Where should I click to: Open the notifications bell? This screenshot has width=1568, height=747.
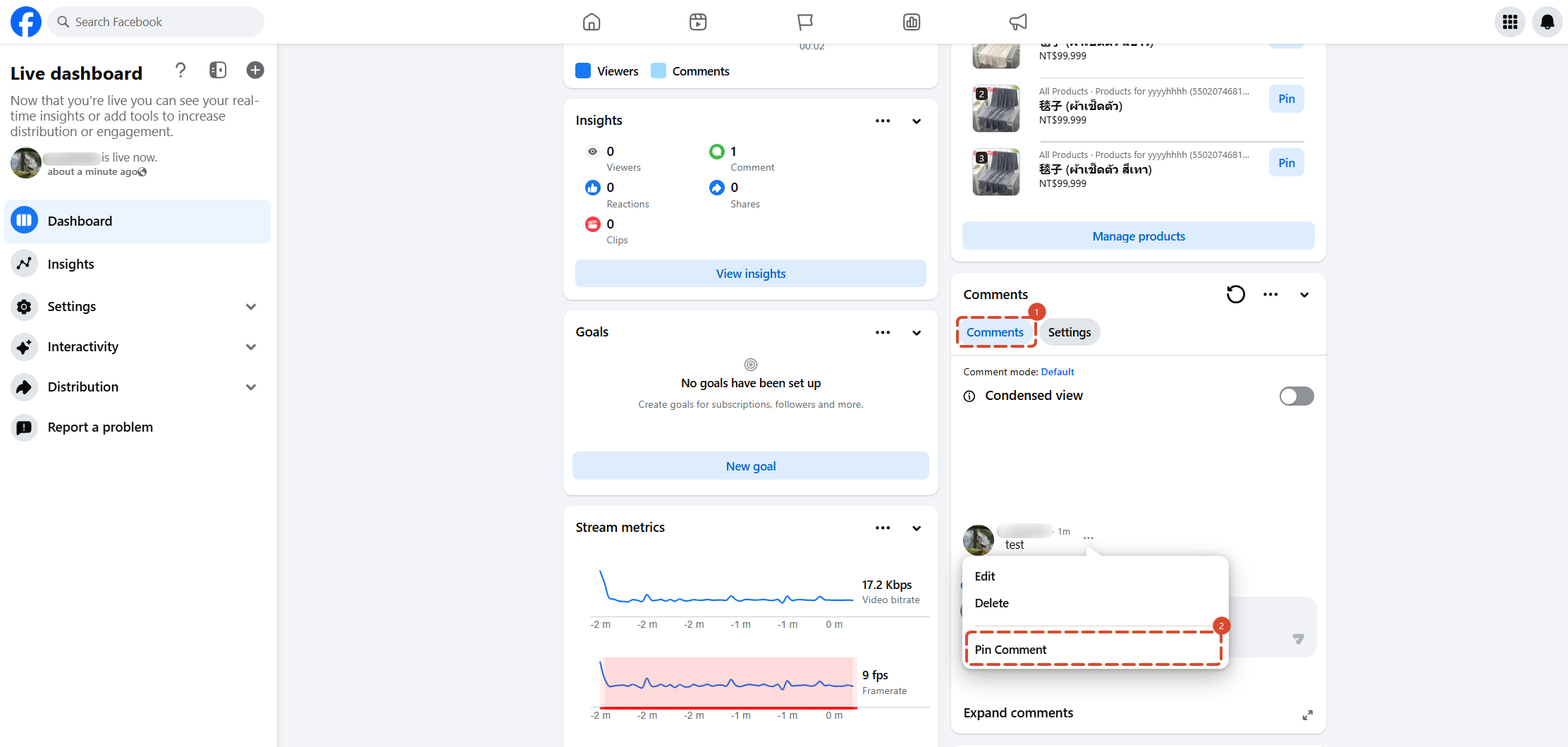[1548, 22]
